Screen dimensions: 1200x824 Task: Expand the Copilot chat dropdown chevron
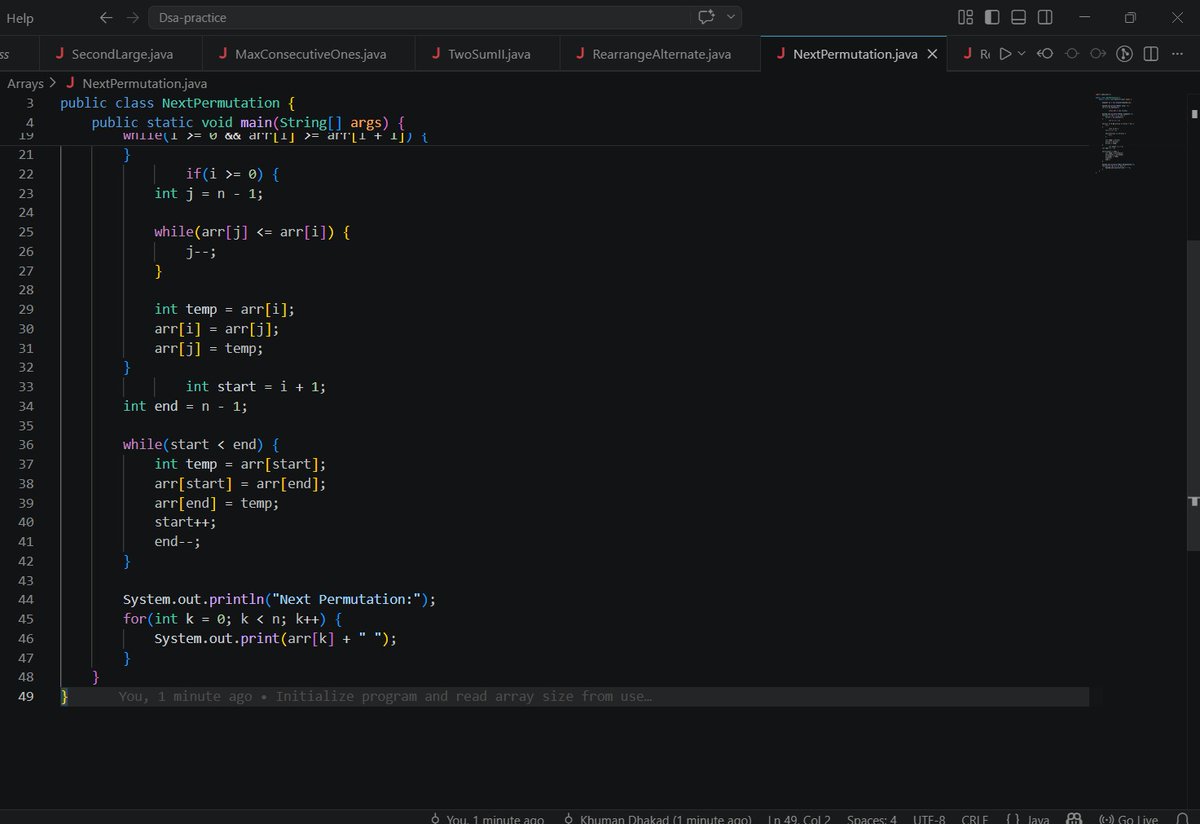pyautogui.click(x=731, y=17)
